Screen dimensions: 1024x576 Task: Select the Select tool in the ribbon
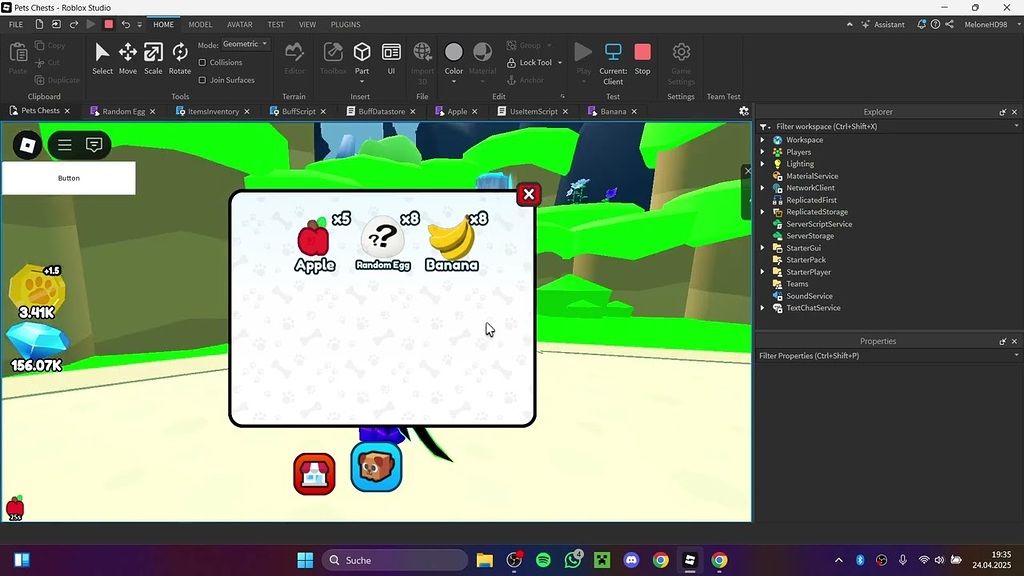[x=102, y=59]
